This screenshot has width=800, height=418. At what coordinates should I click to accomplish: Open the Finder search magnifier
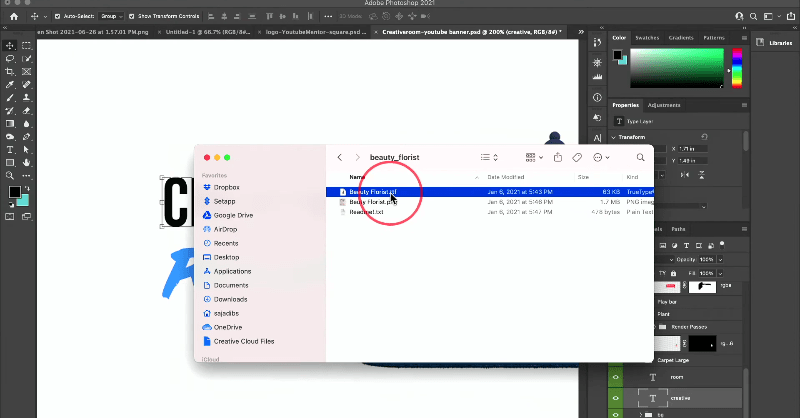640,157
